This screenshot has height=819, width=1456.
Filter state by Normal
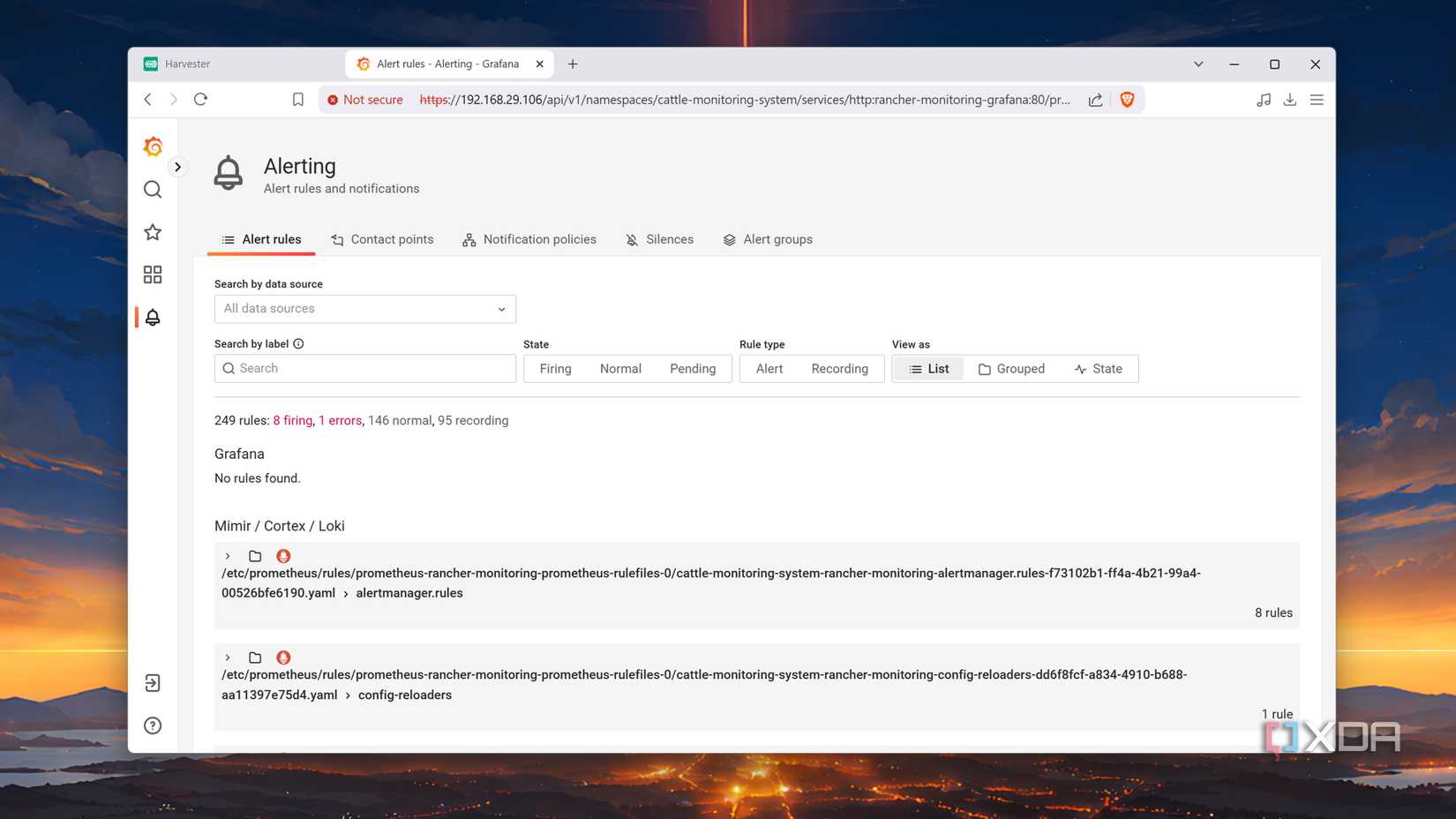pos(620,369)
